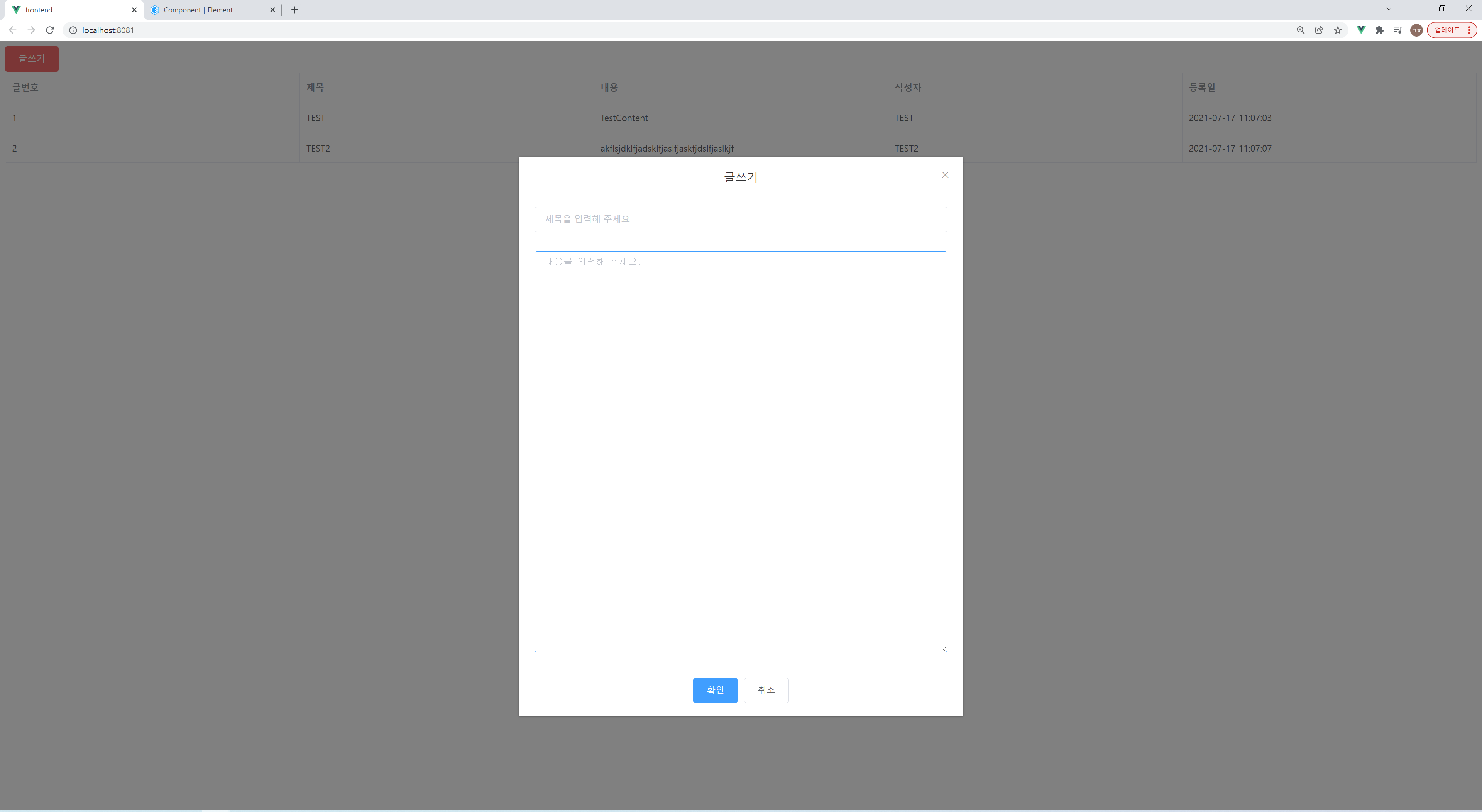Click the Vue devtools extension icon

tap(1360, 30)
